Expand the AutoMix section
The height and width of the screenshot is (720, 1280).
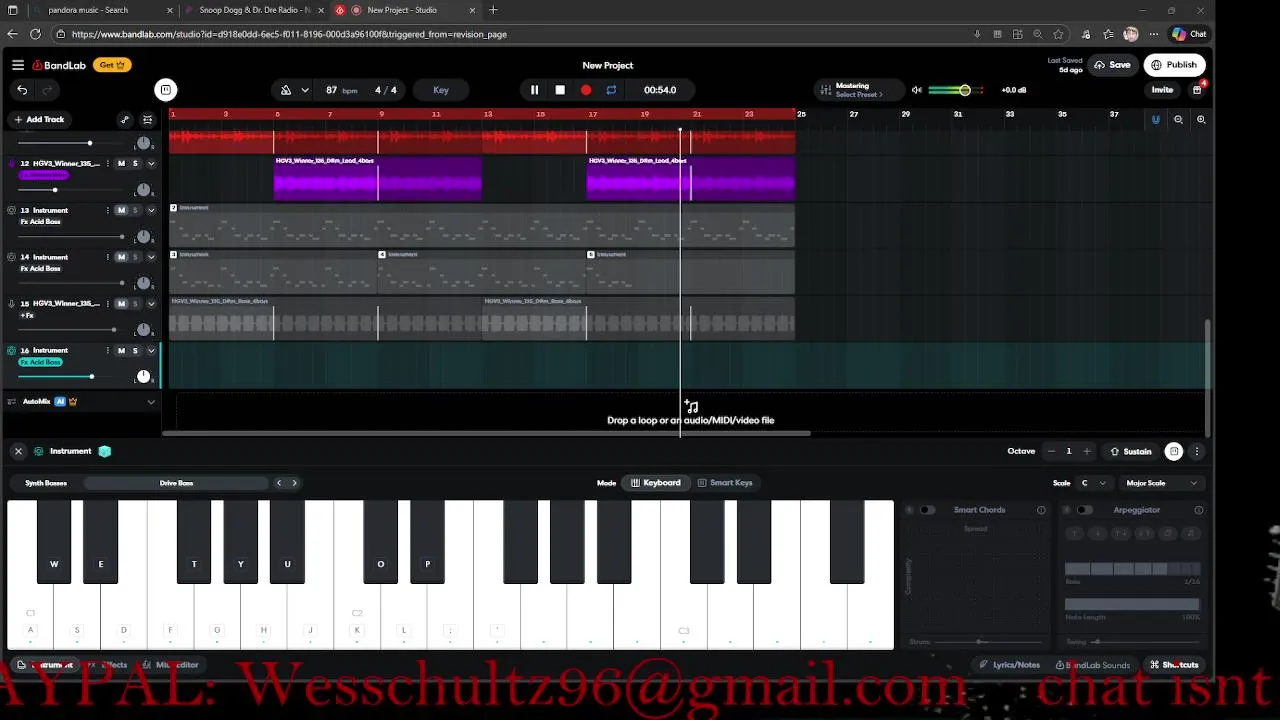pyautogui.click(x=151, y=402)
